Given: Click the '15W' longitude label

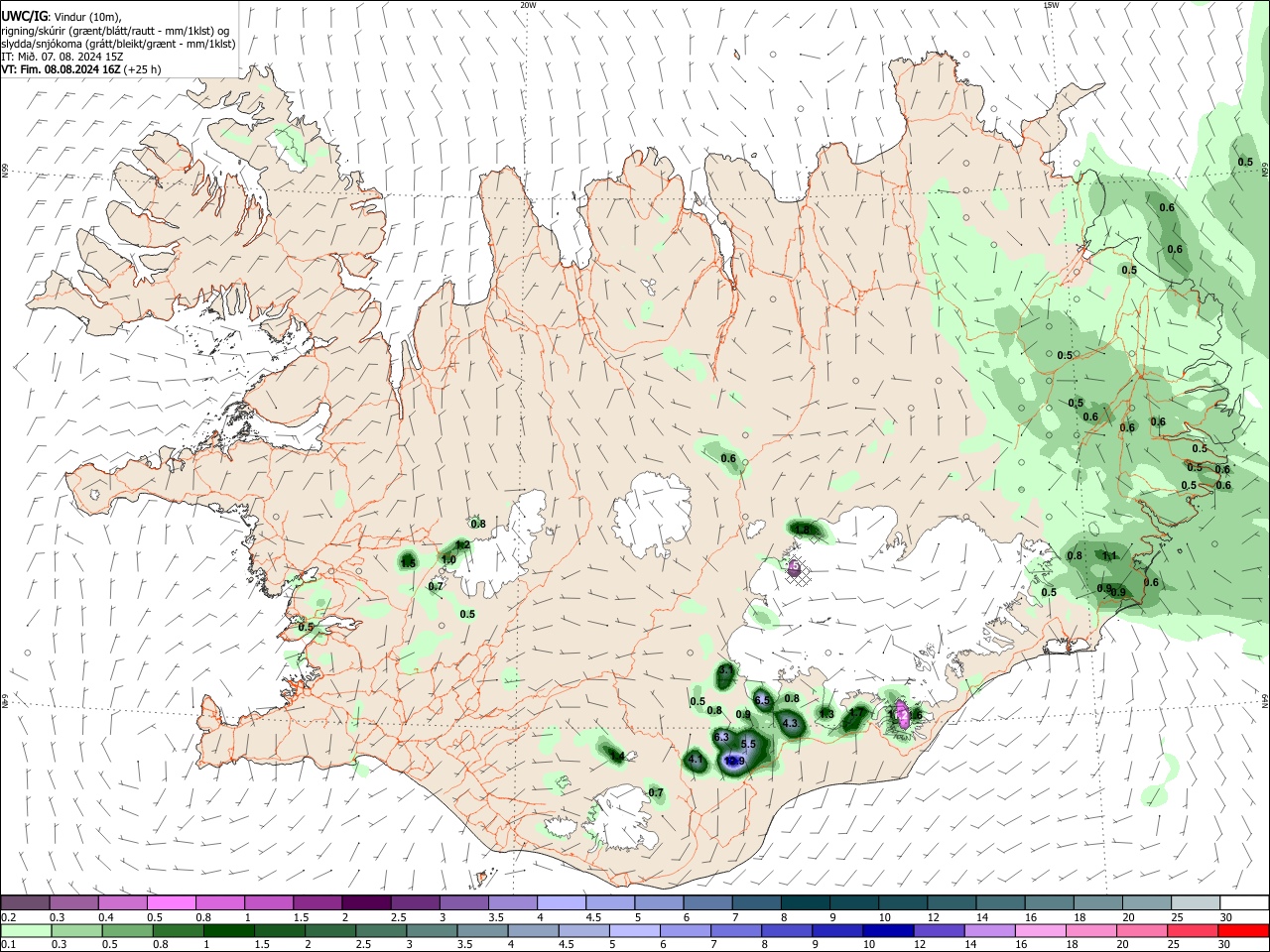Looking at the screenshot, I should point(1051,5).
